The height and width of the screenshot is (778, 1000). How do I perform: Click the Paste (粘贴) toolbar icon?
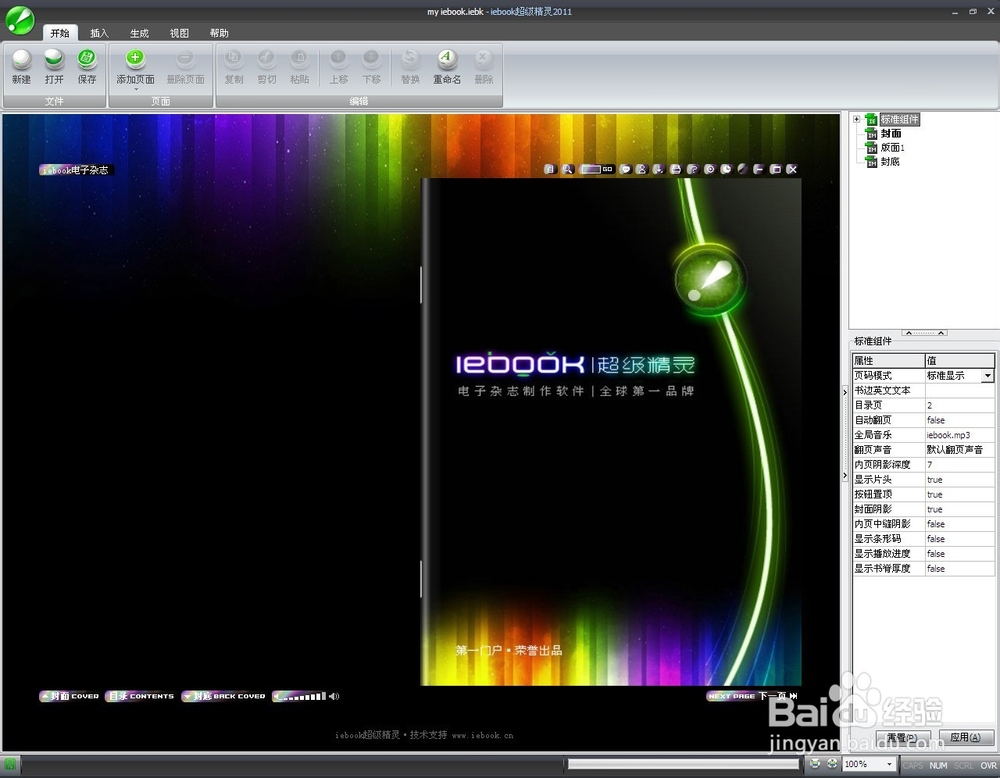click(299, 60)
